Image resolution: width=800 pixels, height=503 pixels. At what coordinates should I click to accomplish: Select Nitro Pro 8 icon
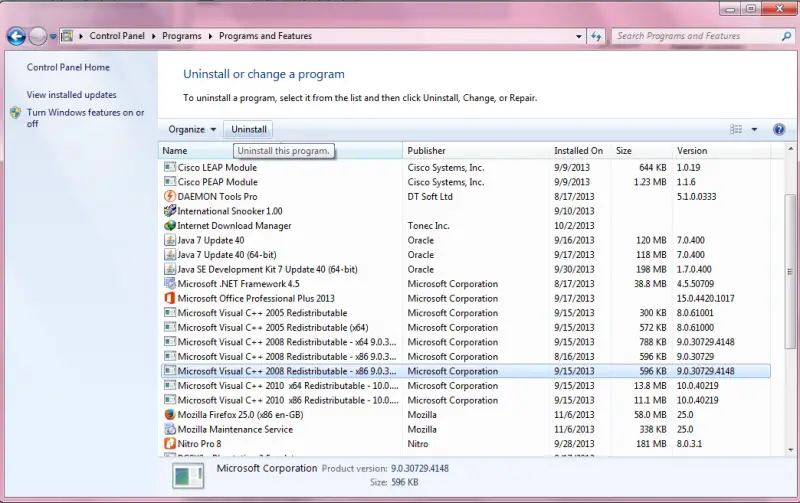point(169,443)
